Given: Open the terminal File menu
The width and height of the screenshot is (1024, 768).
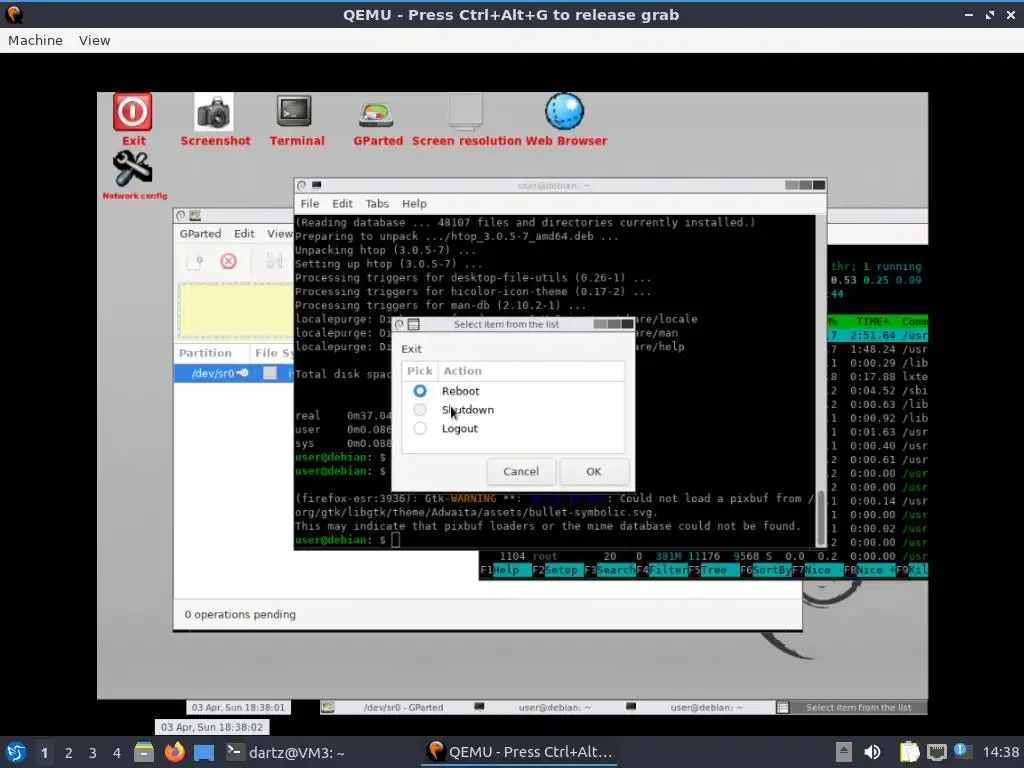Looking at the screenshot, I should point(310,204).
